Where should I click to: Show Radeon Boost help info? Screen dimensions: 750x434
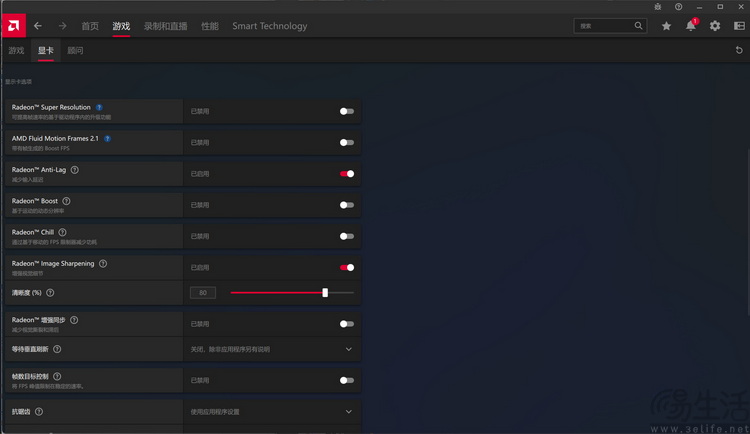[66, 201]
